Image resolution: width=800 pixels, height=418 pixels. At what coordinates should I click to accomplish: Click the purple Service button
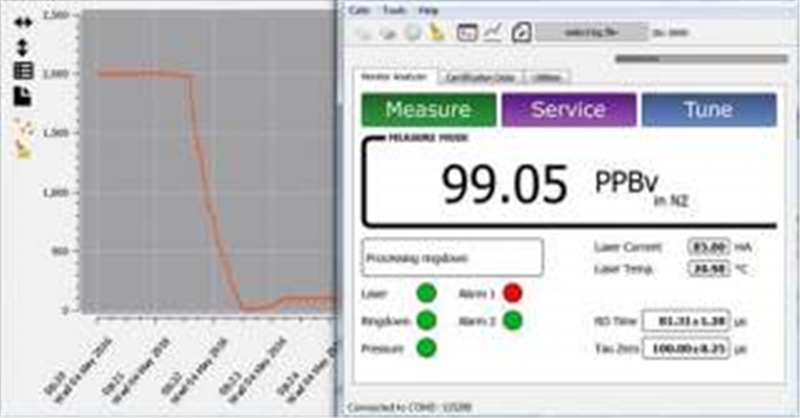tap(569, 109)
